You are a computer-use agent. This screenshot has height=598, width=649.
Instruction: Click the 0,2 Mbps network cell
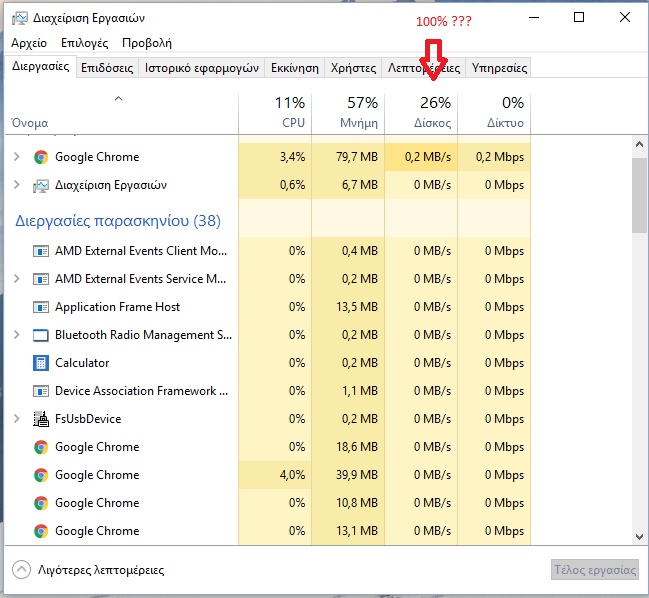[x=494, y=157]
